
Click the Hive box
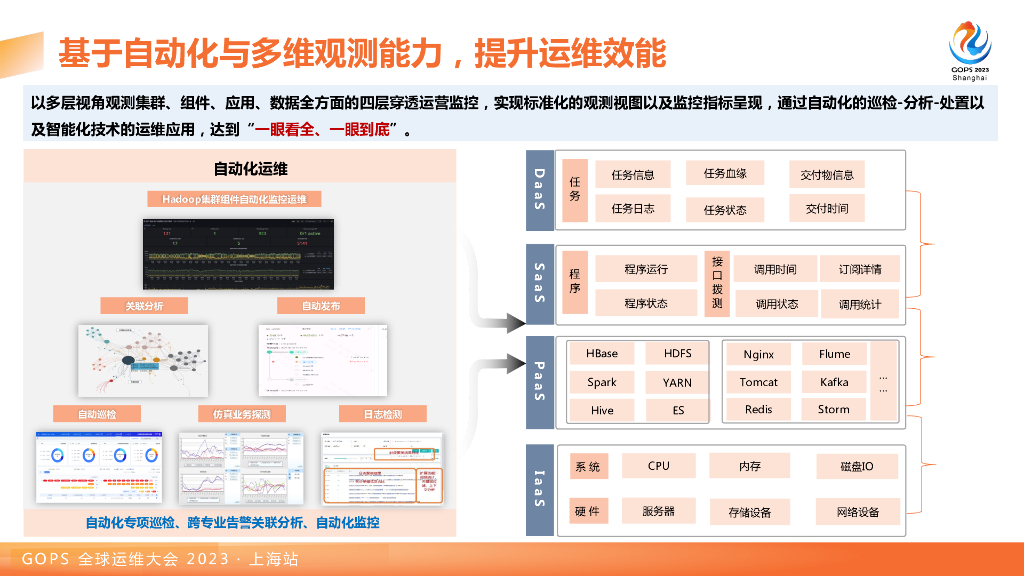[601, 410]
